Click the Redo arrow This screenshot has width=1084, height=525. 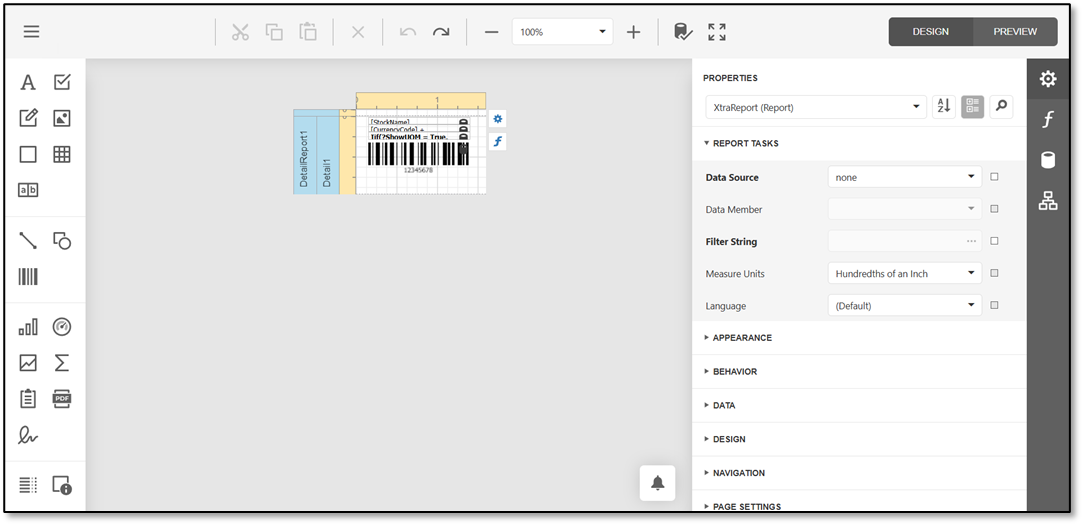point(441,32)
